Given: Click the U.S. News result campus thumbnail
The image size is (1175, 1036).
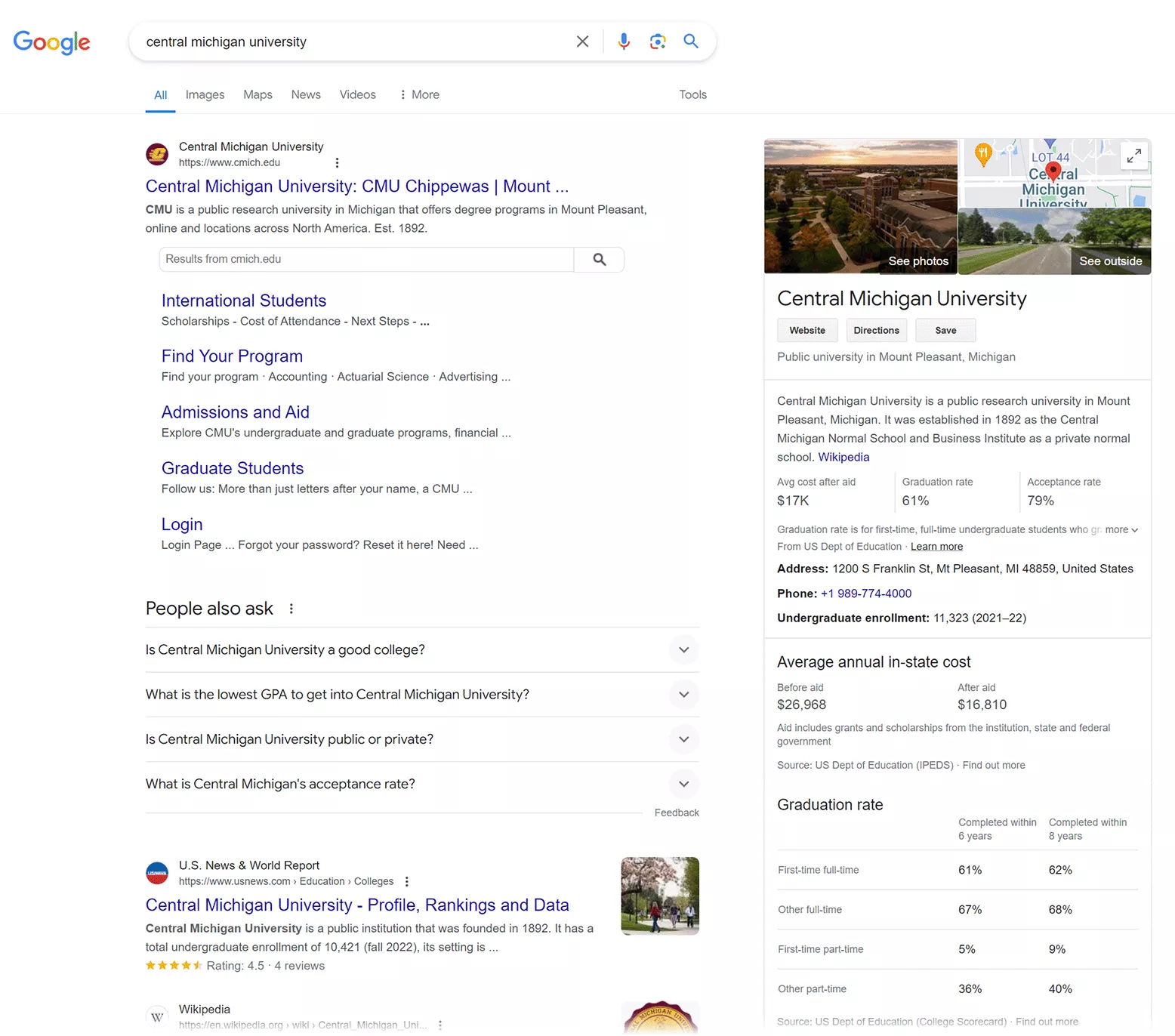Looking at the screenshot, I should pyautogui.click(x=660, y=896).
